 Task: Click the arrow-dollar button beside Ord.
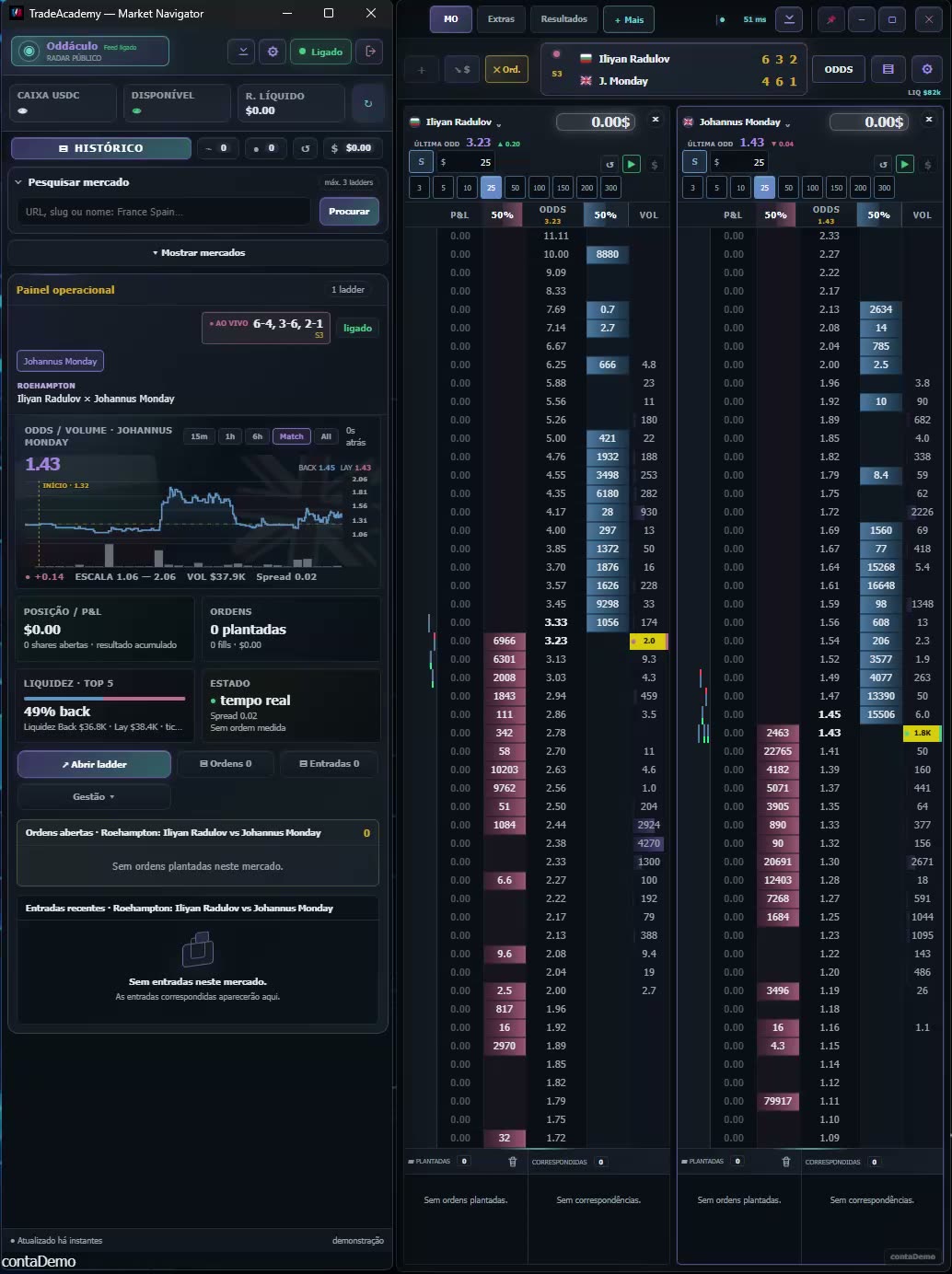(461, 69)
